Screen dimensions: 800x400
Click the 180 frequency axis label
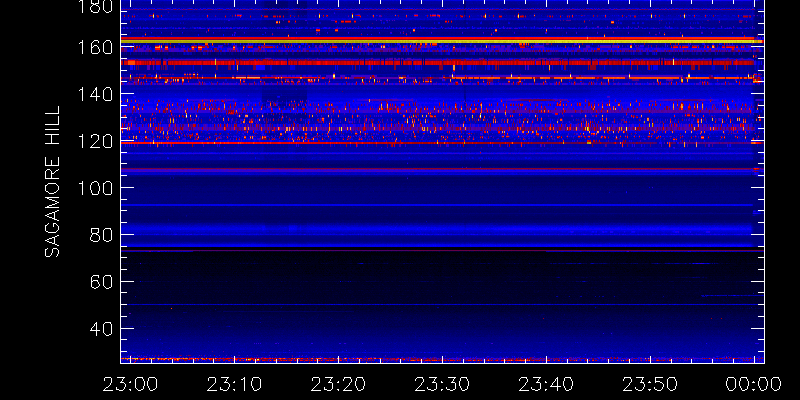tap(95, 6)
